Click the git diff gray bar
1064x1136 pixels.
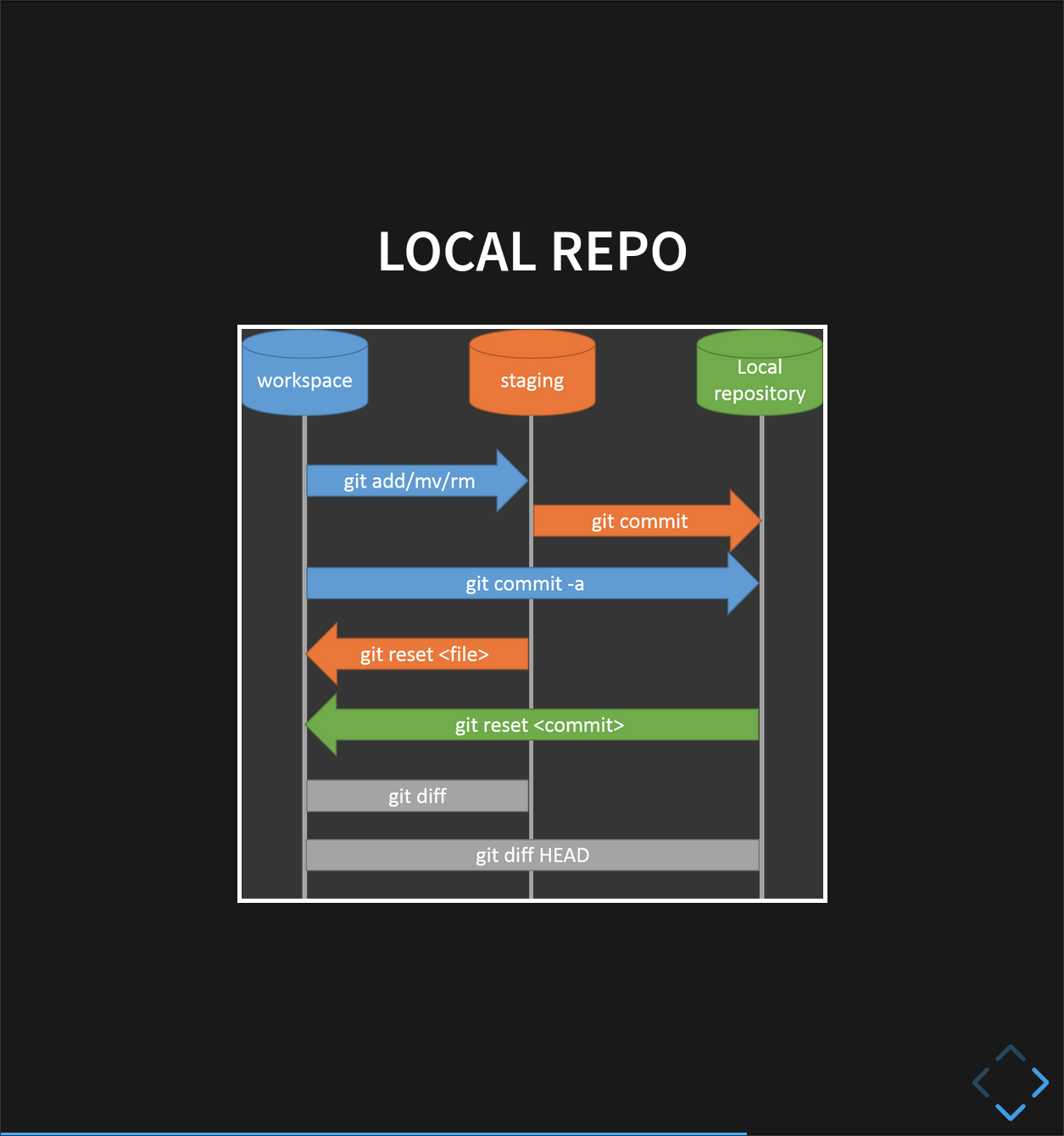coord(417,795)
